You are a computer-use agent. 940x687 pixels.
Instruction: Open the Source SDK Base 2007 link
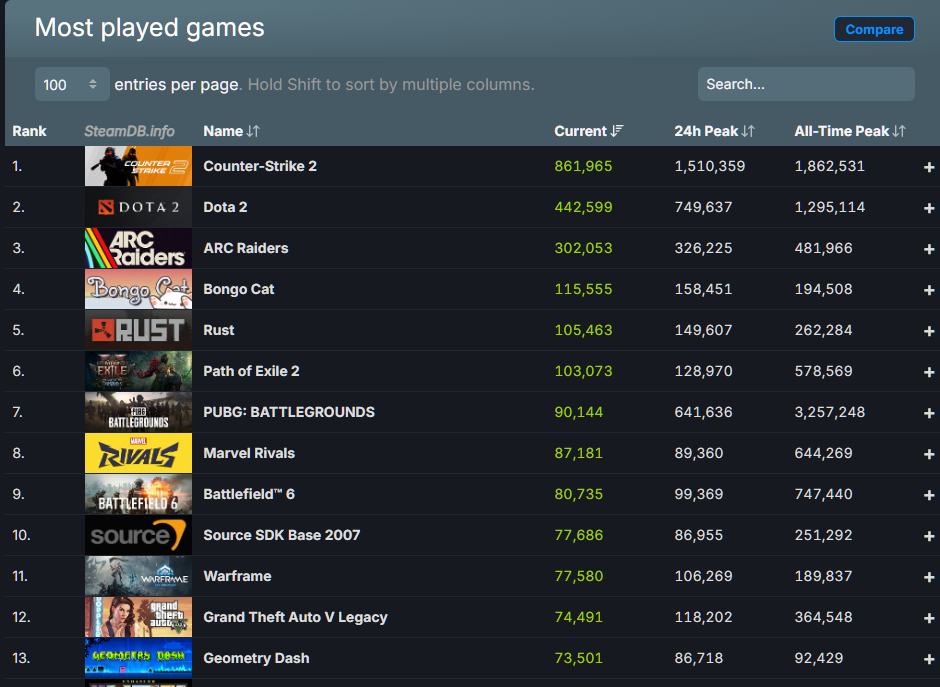tap(282, 535)
